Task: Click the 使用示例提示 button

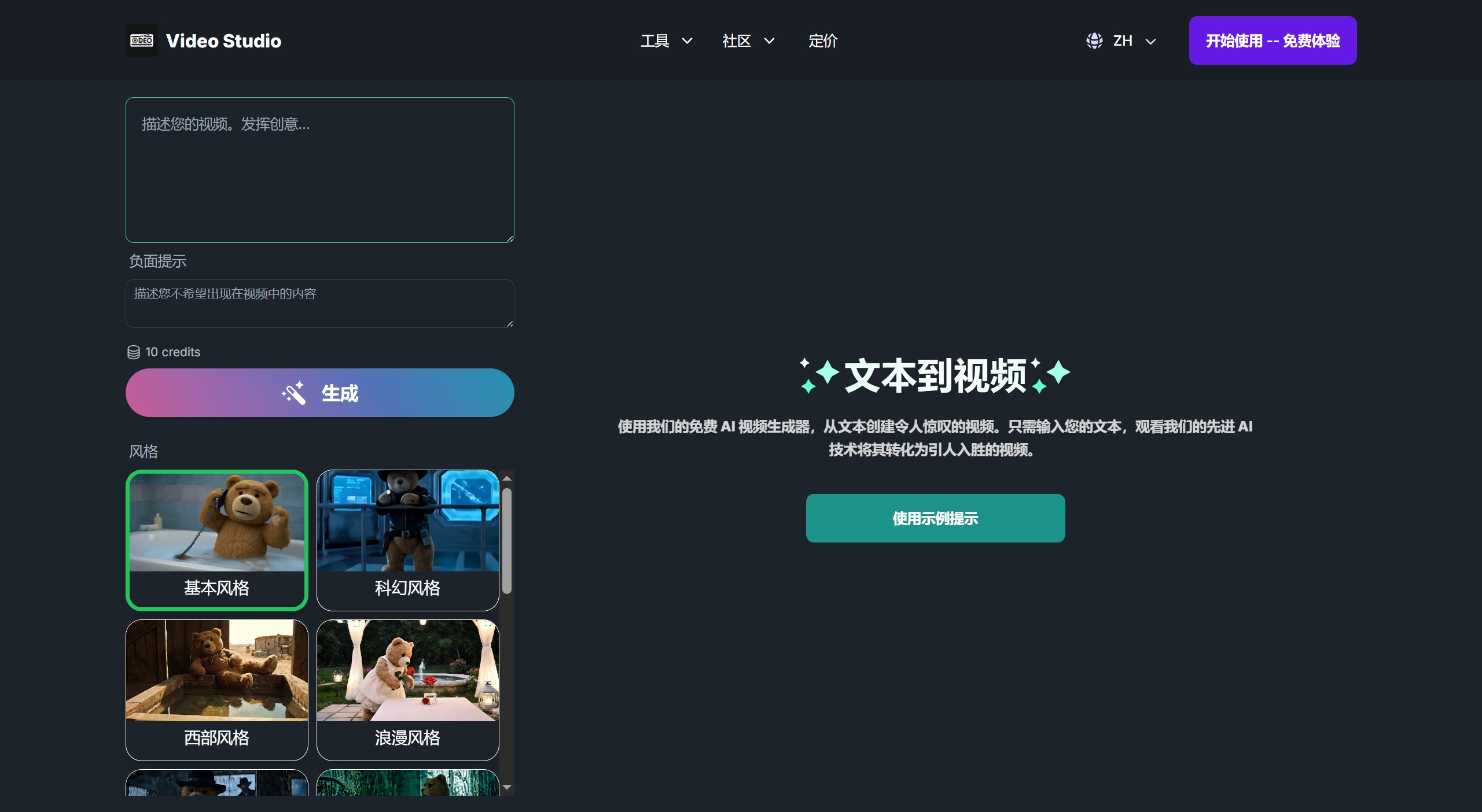Action: click(x=935, y=518)
